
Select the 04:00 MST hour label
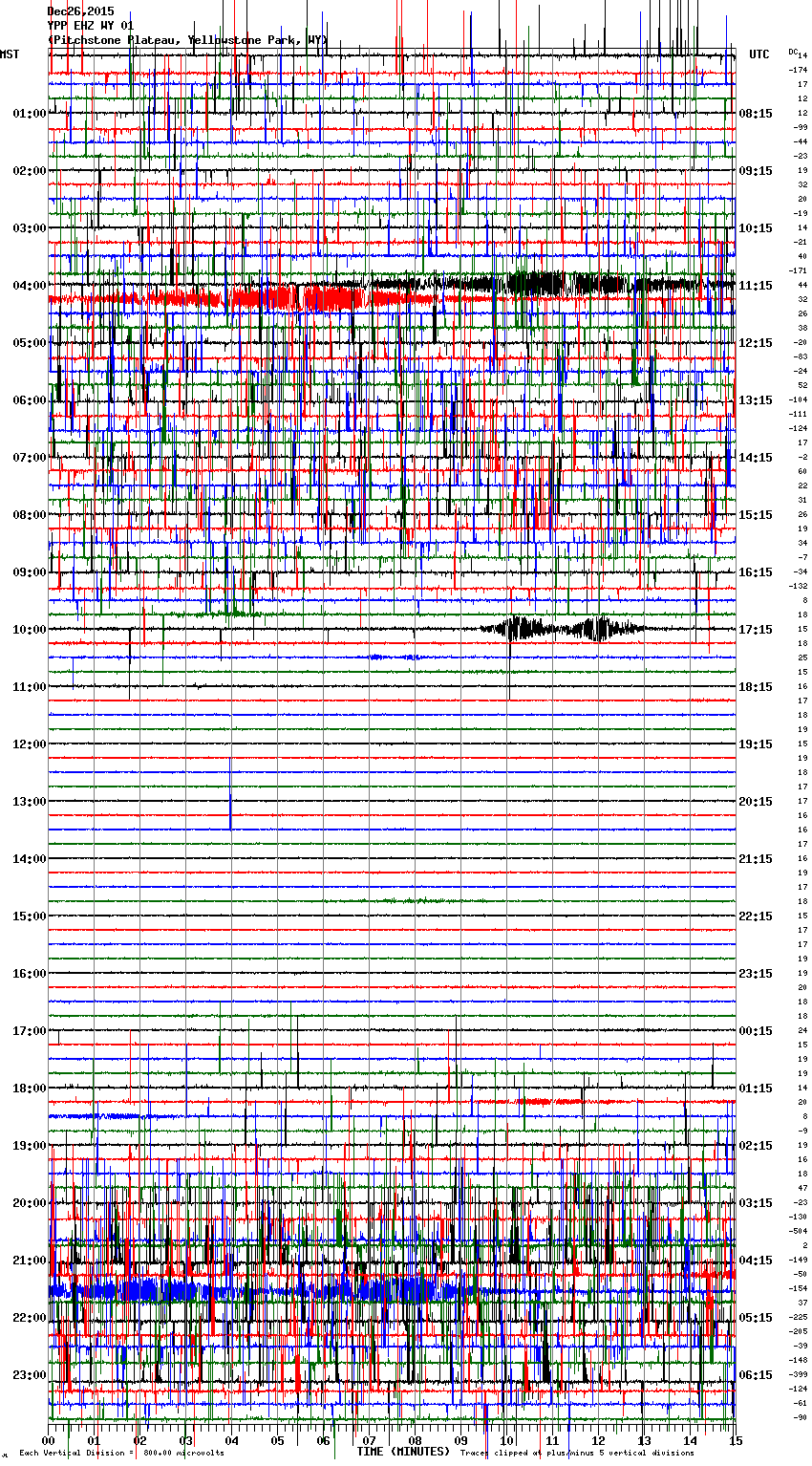pos(30,286)
